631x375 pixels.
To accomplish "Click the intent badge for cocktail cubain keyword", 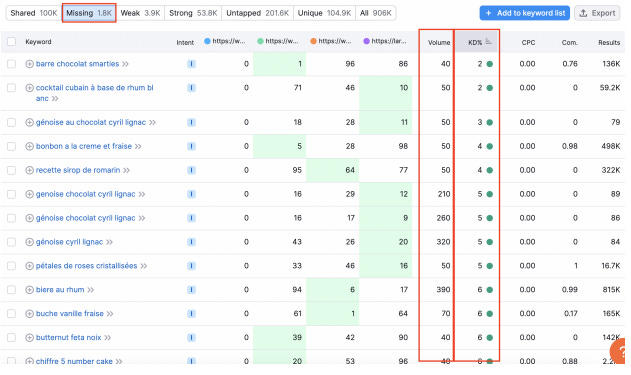I will coord(192,88).
